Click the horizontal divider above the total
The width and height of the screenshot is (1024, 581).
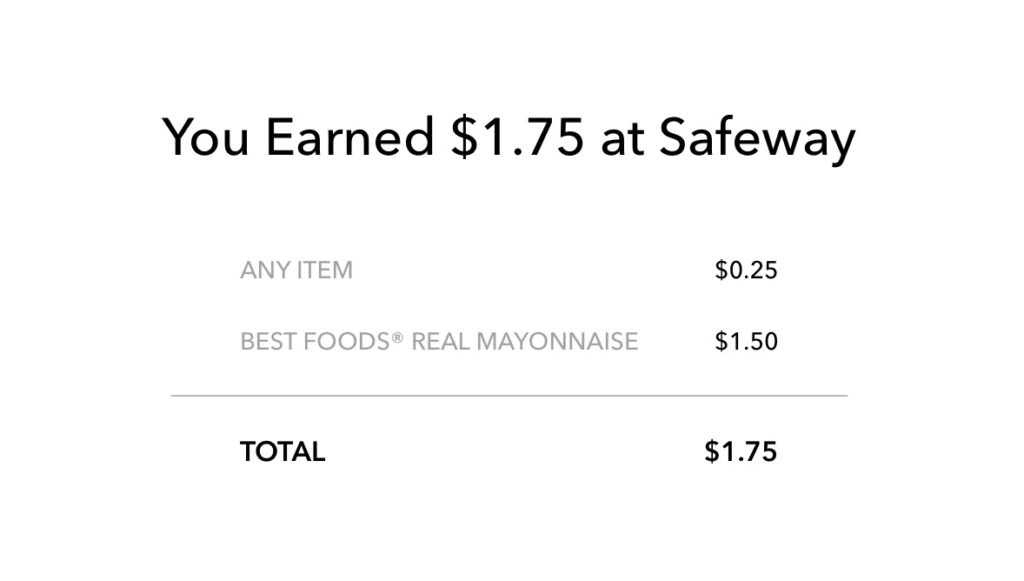pyautogui.click(x=509, y=396)
